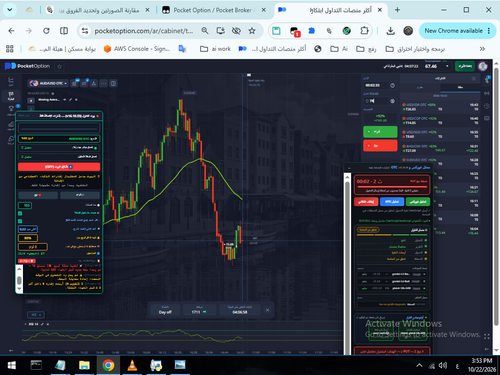Switch to the Pocket Option / Pocket Broker tab

click(x=213, y=10)
